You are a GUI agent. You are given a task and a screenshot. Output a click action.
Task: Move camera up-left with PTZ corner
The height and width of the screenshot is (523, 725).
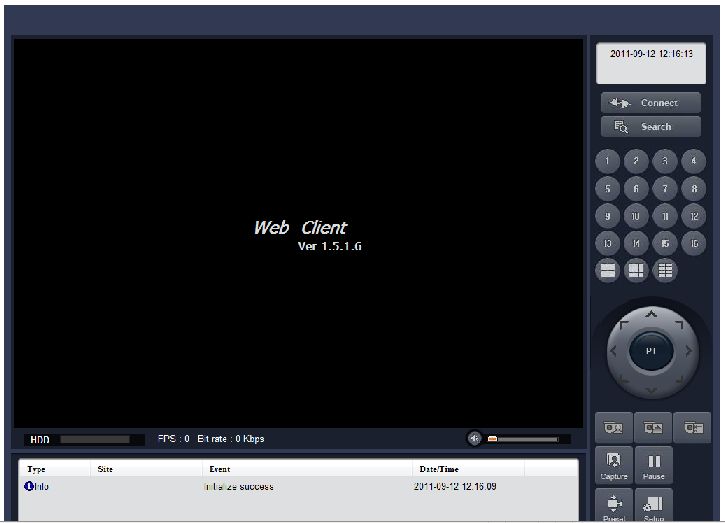pos(624,325)
